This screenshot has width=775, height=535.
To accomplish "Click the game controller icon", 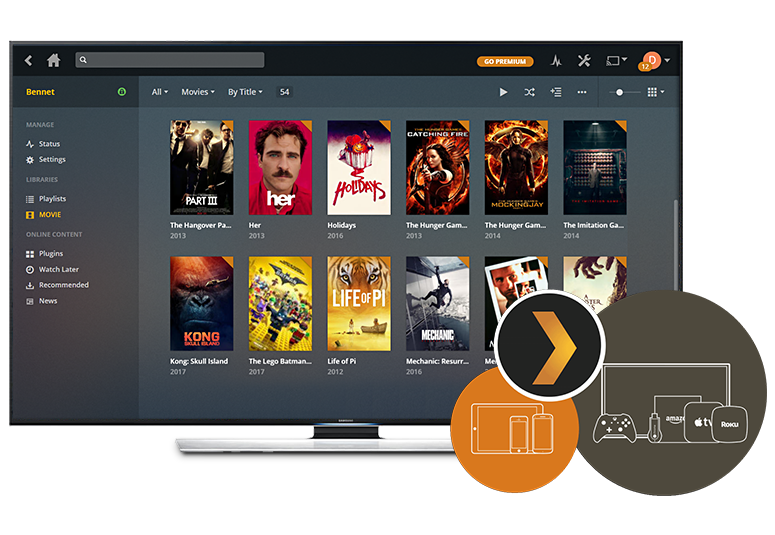I will pyautogui.click(x=614, y=428).
